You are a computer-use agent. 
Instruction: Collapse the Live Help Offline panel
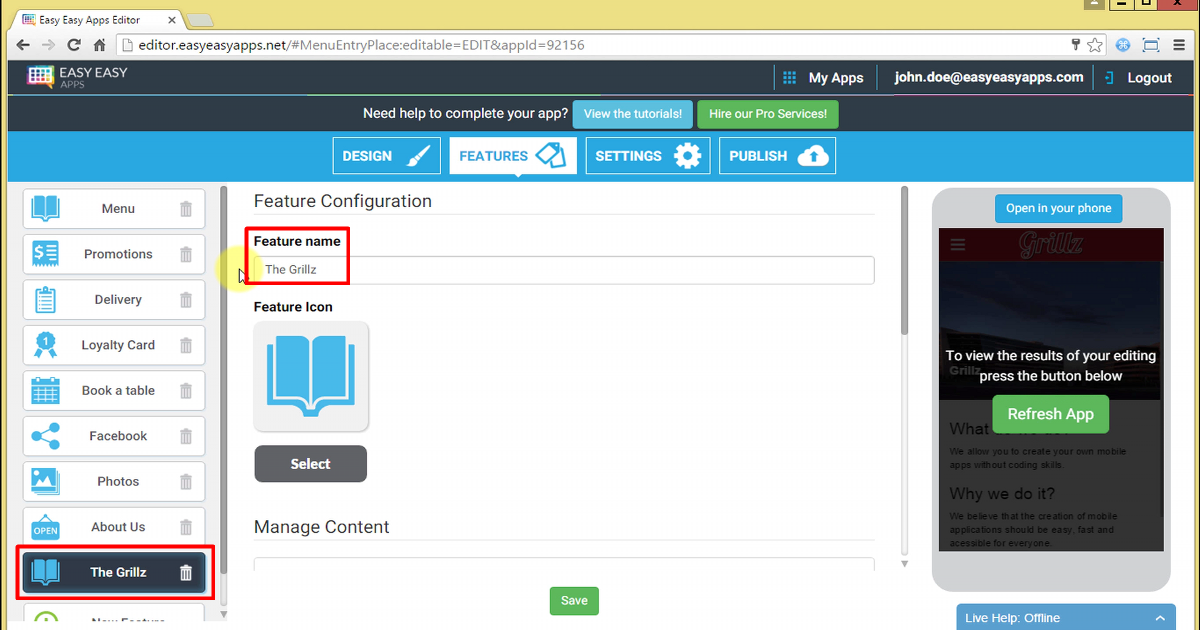1158,617
